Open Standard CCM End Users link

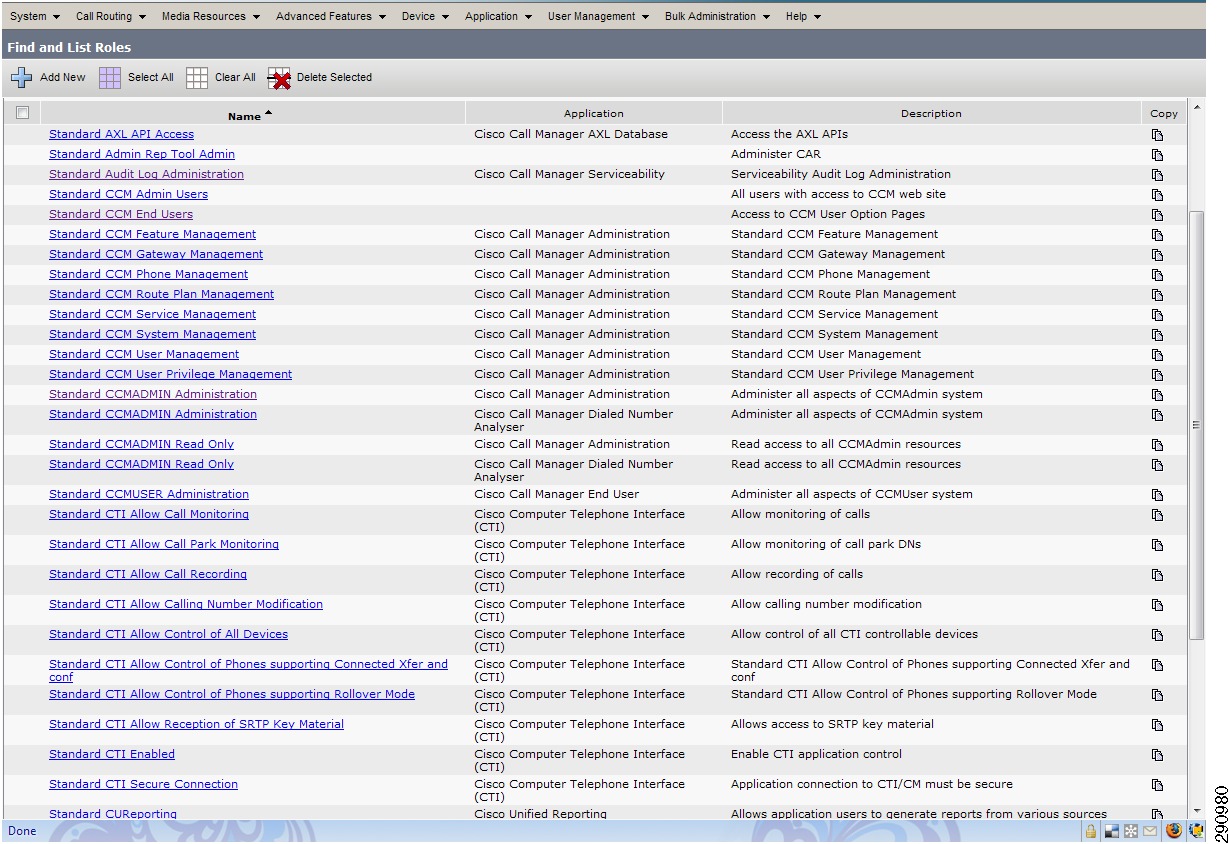[121, 214]
